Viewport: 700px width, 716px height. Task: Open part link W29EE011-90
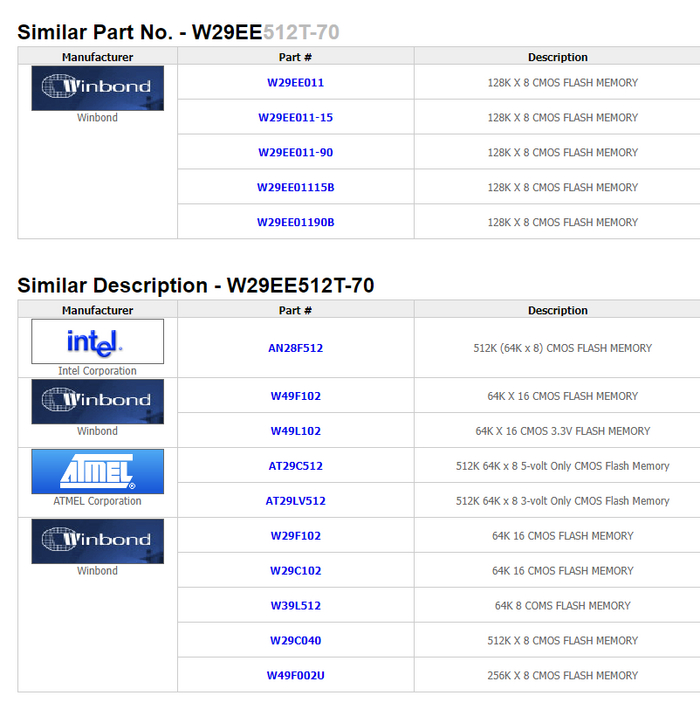[x=295, y=153]
